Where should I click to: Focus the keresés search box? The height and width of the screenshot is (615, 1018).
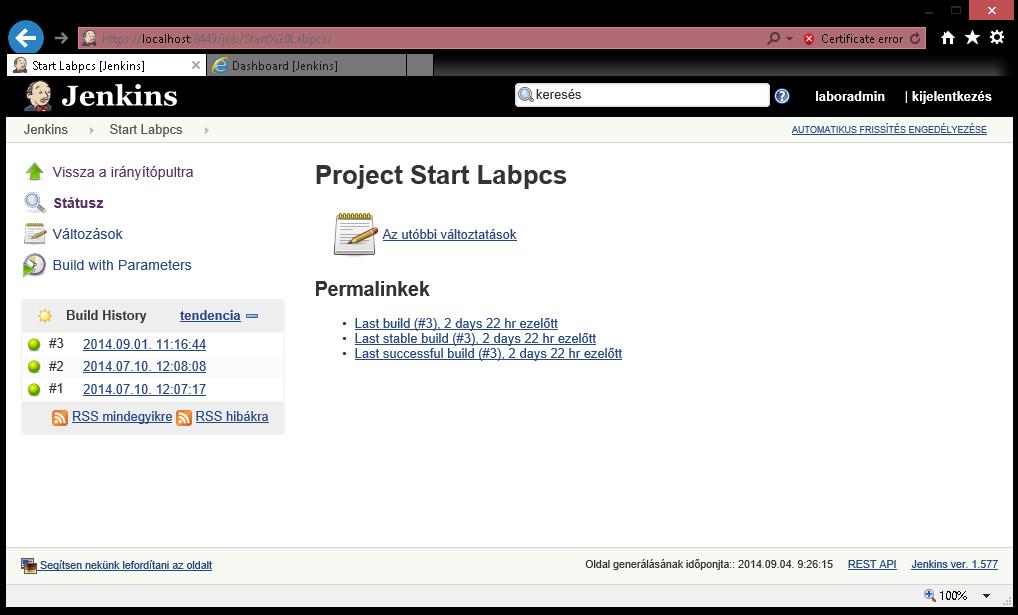(x=642, y=95)
